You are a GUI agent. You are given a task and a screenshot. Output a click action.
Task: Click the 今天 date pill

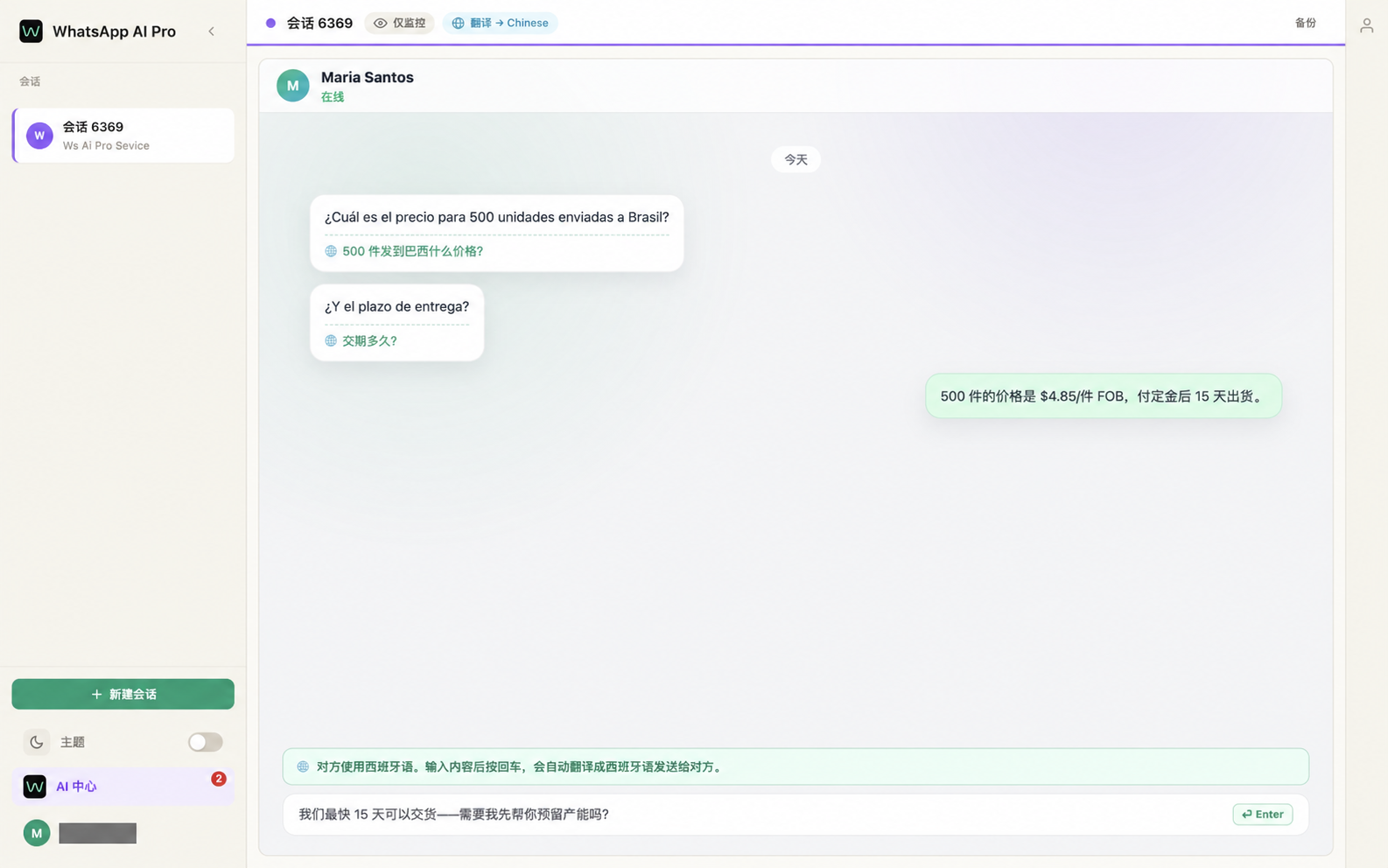pyautogui.click(x=796, y=159)
